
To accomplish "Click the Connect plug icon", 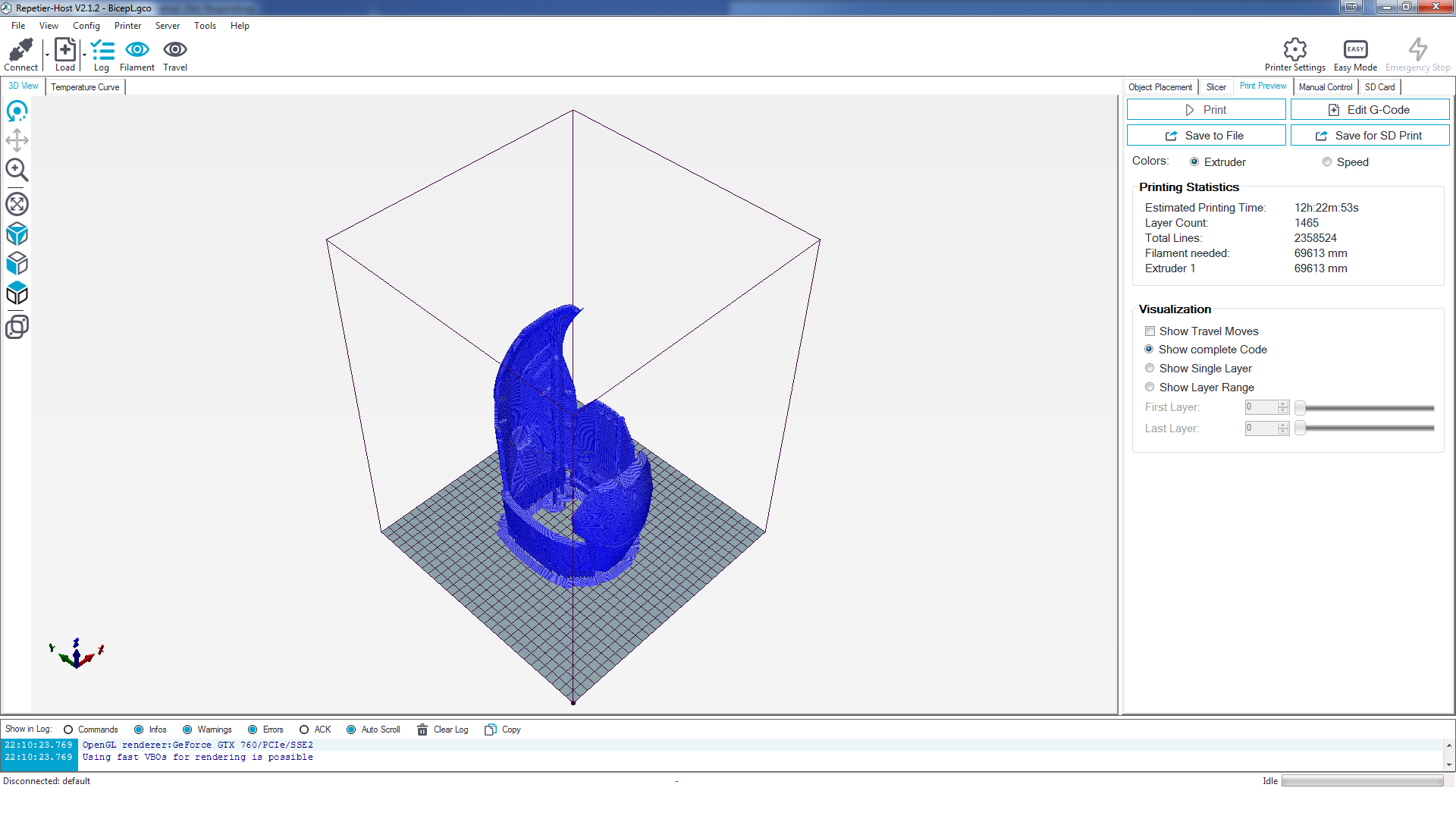I will pyautogui.click(x=20, y=50).
